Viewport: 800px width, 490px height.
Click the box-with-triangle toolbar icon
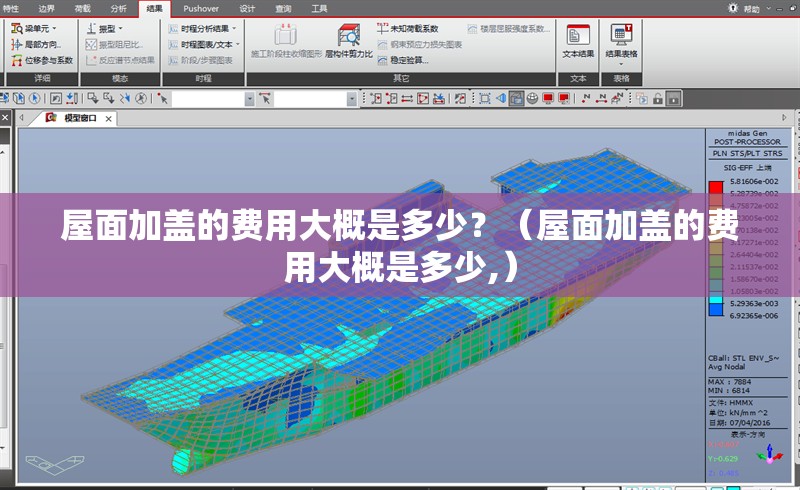click(422, 98)
